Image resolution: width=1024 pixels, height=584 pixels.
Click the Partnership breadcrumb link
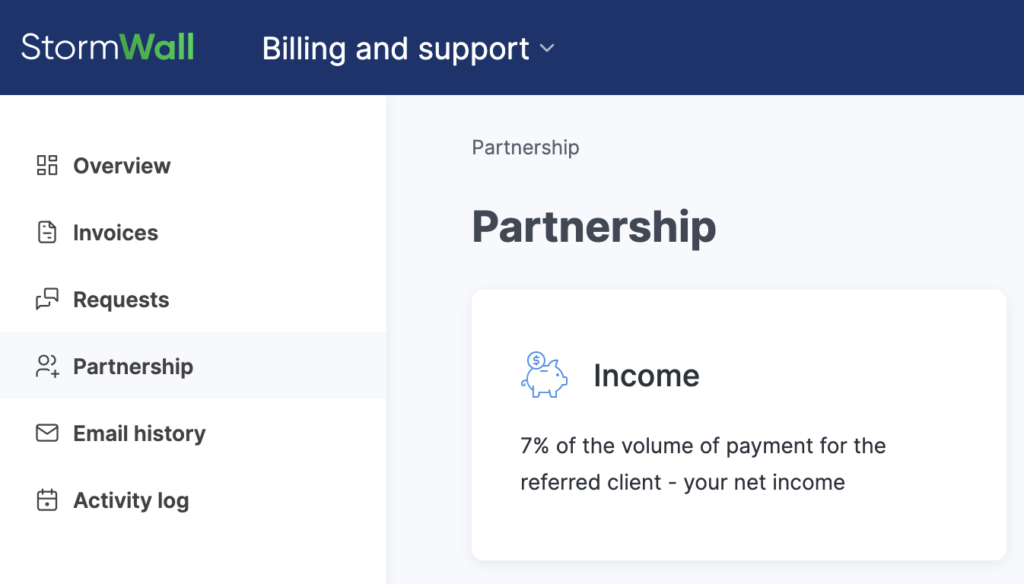tap(526, 148)
